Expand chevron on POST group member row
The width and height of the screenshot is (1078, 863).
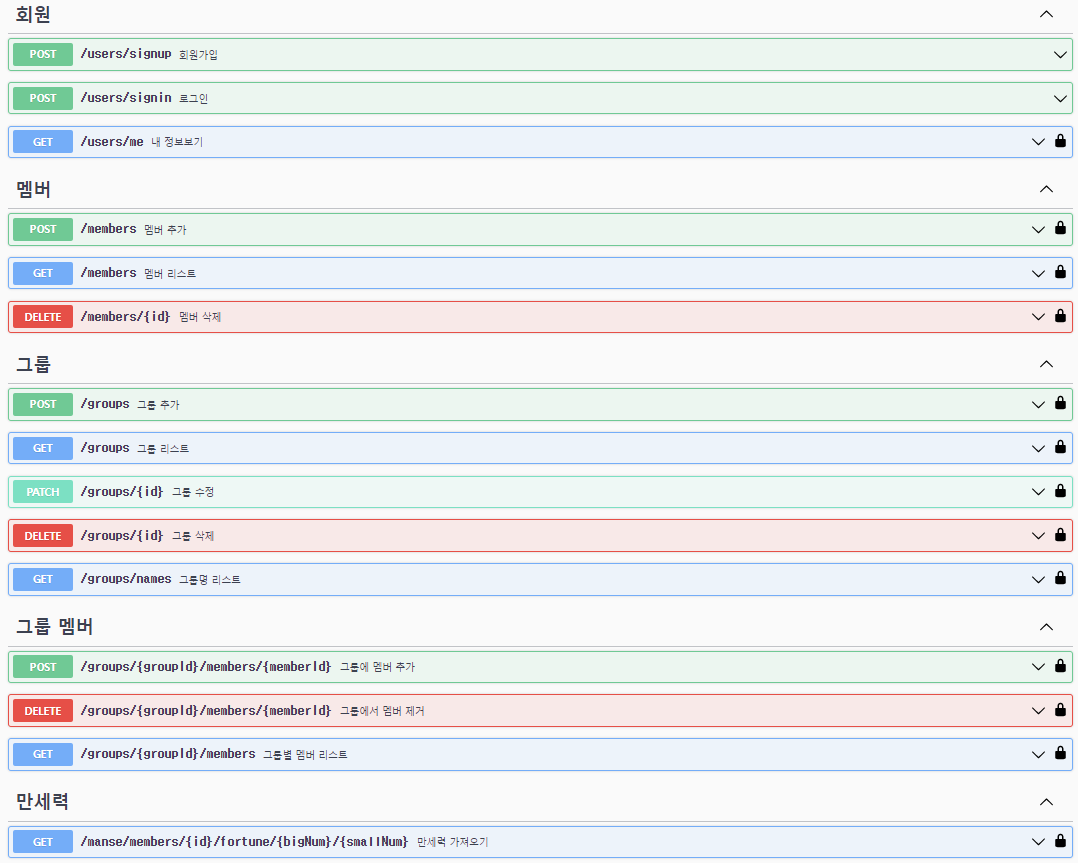[1038, 667]
